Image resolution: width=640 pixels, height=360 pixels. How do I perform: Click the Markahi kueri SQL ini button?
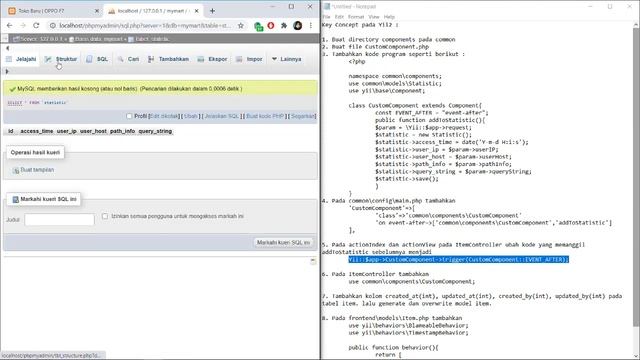(283, 242)
